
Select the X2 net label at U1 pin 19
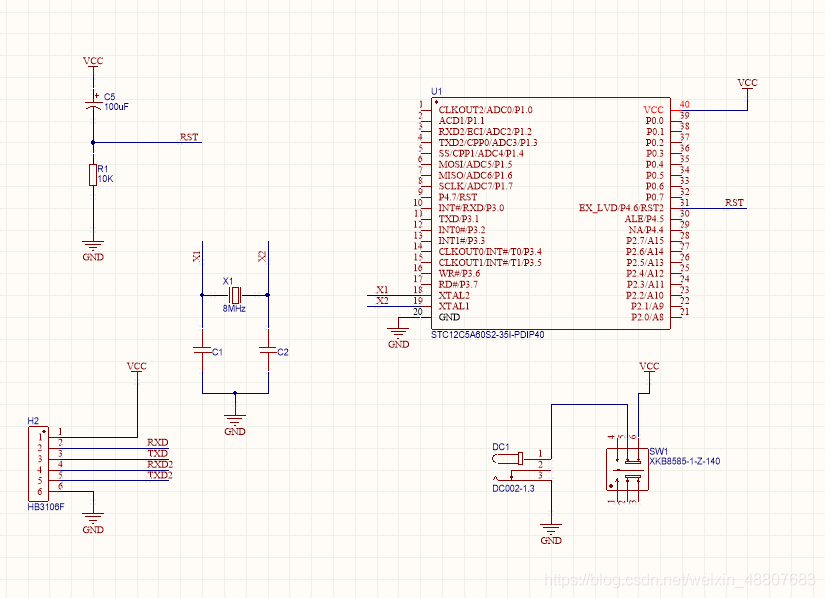coord(383,301)
